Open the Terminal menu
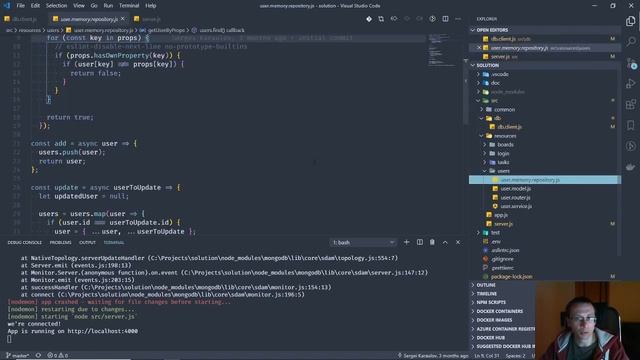640x360 pixels. click(129, 6)
